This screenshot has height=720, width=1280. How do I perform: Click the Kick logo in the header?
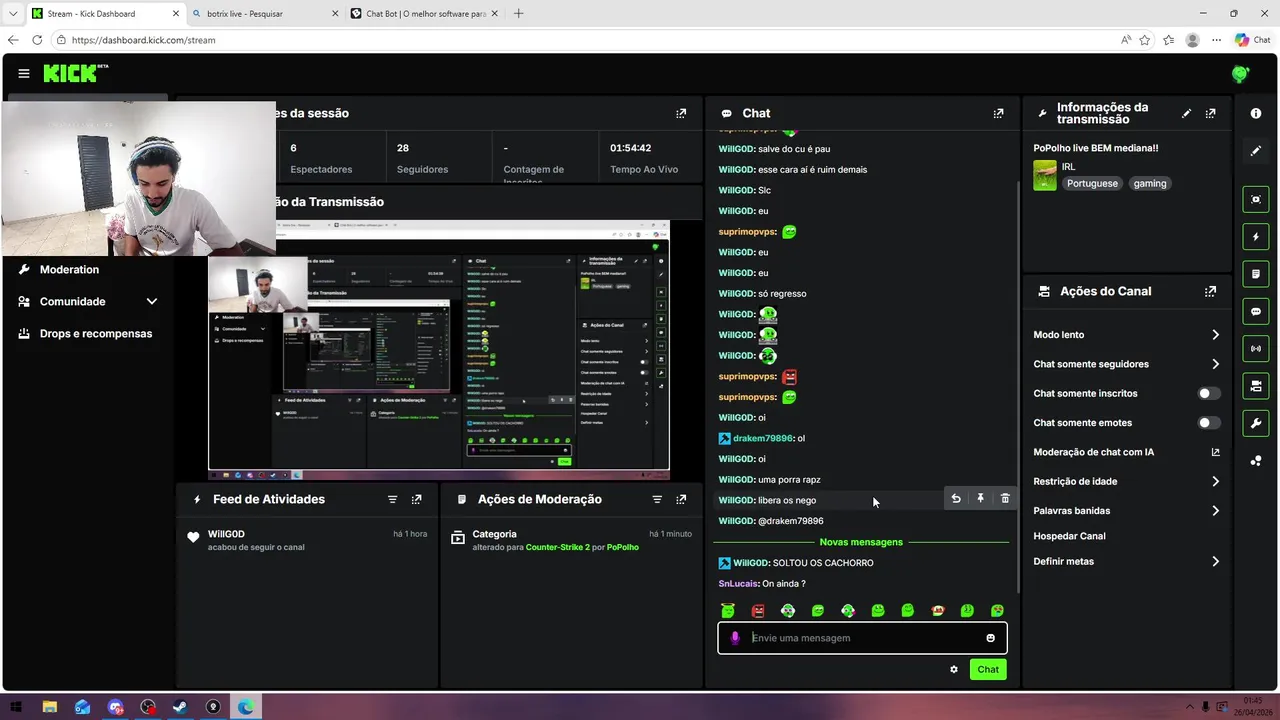[x=76, y=74]
